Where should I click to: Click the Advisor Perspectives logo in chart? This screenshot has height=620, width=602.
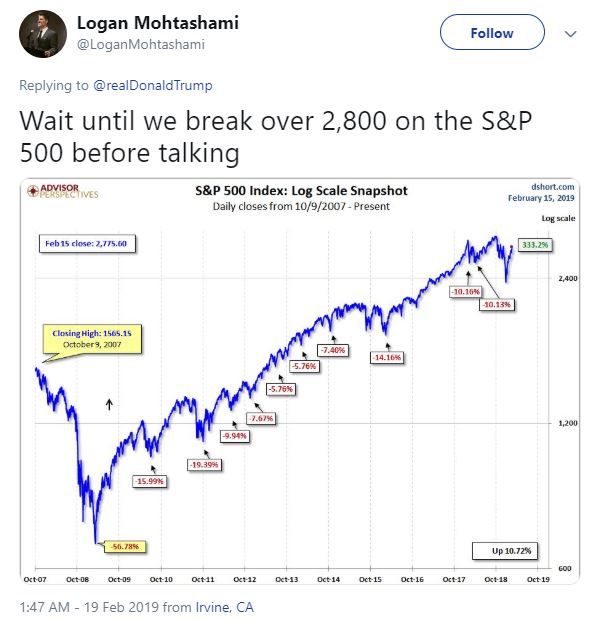[x=62, y=190]
